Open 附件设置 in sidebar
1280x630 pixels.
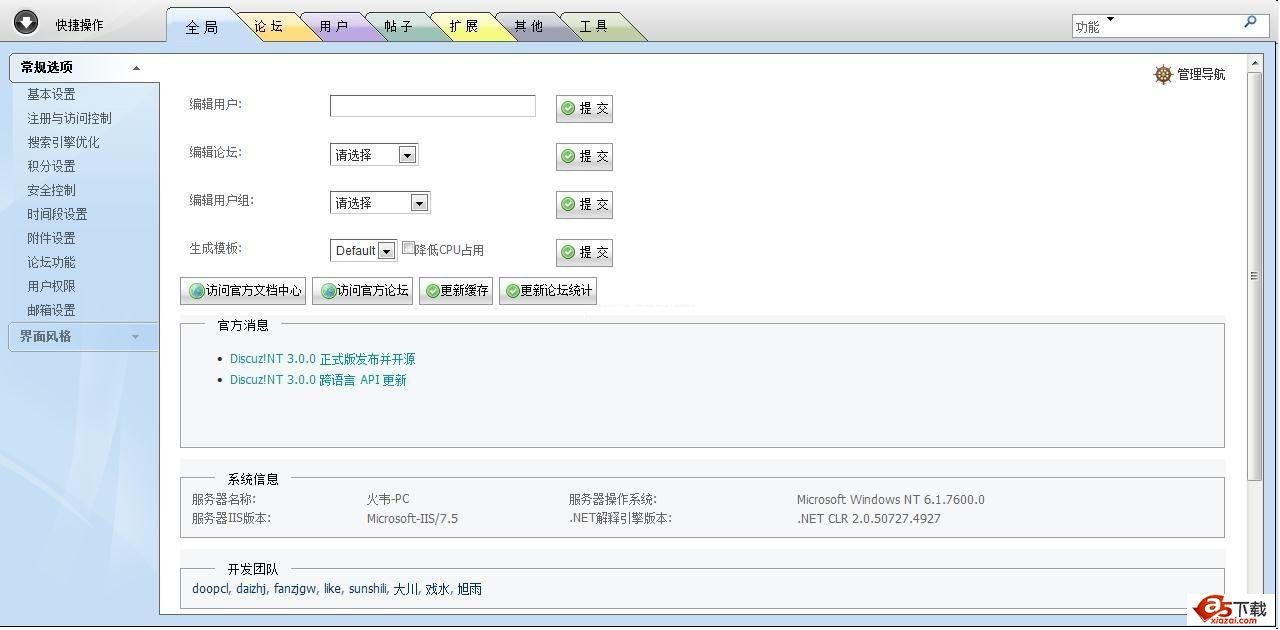click(51, 238)
